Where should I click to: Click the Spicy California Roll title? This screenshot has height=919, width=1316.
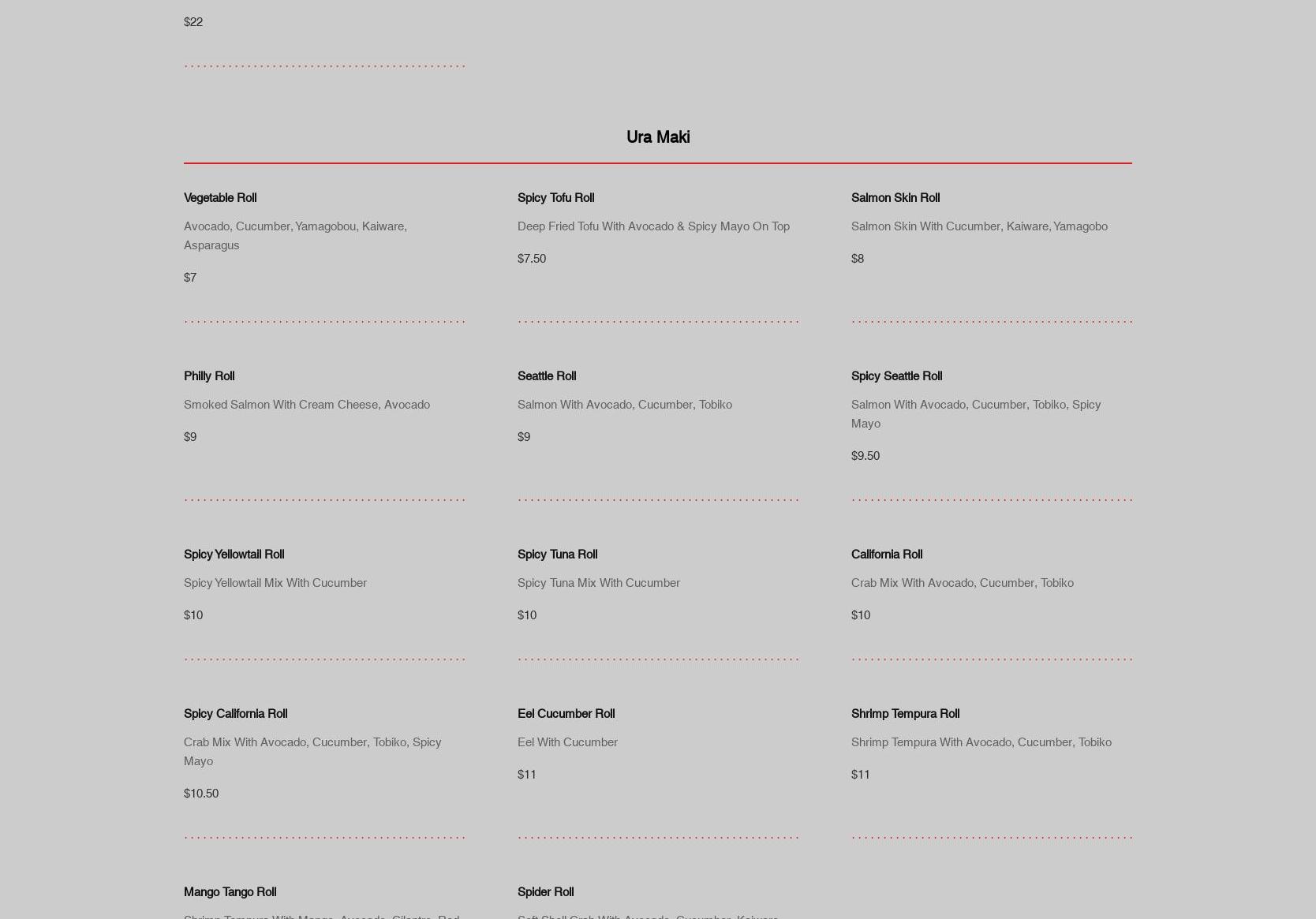pos(235,714)
